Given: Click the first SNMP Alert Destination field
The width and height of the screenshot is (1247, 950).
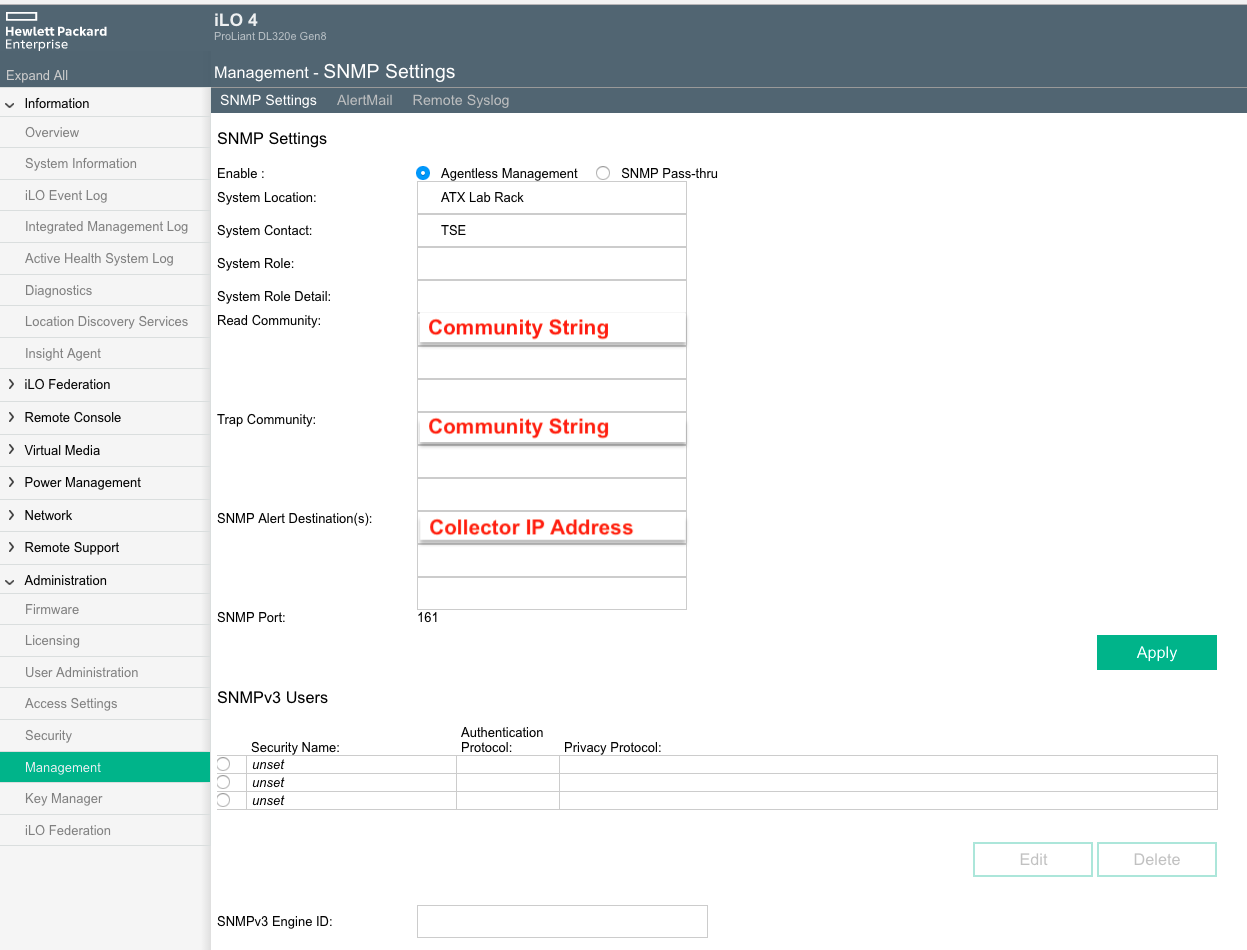Looking at the screenshot, I should [552, 527].
